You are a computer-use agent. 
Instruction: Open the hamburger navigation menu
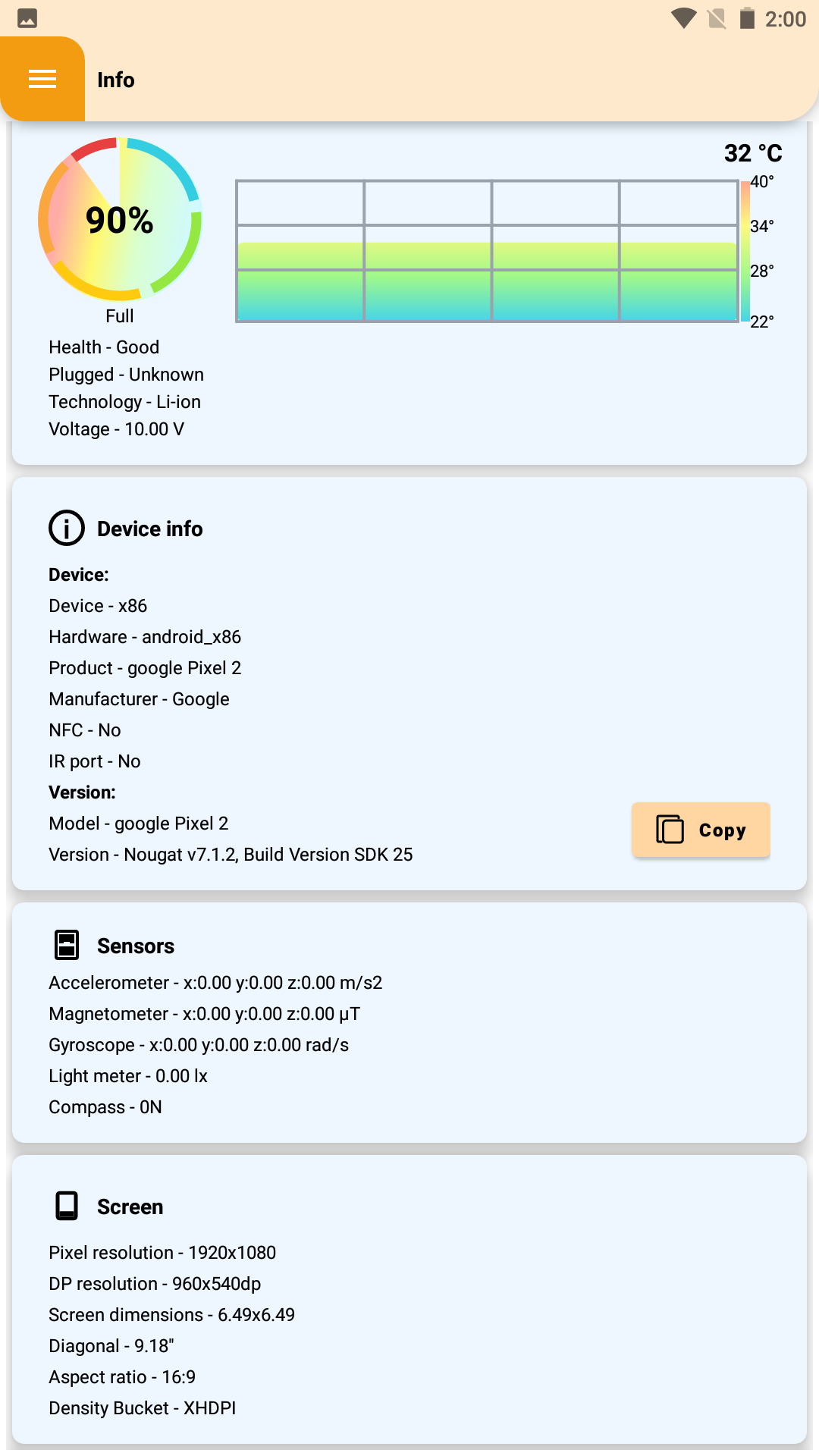42,79
